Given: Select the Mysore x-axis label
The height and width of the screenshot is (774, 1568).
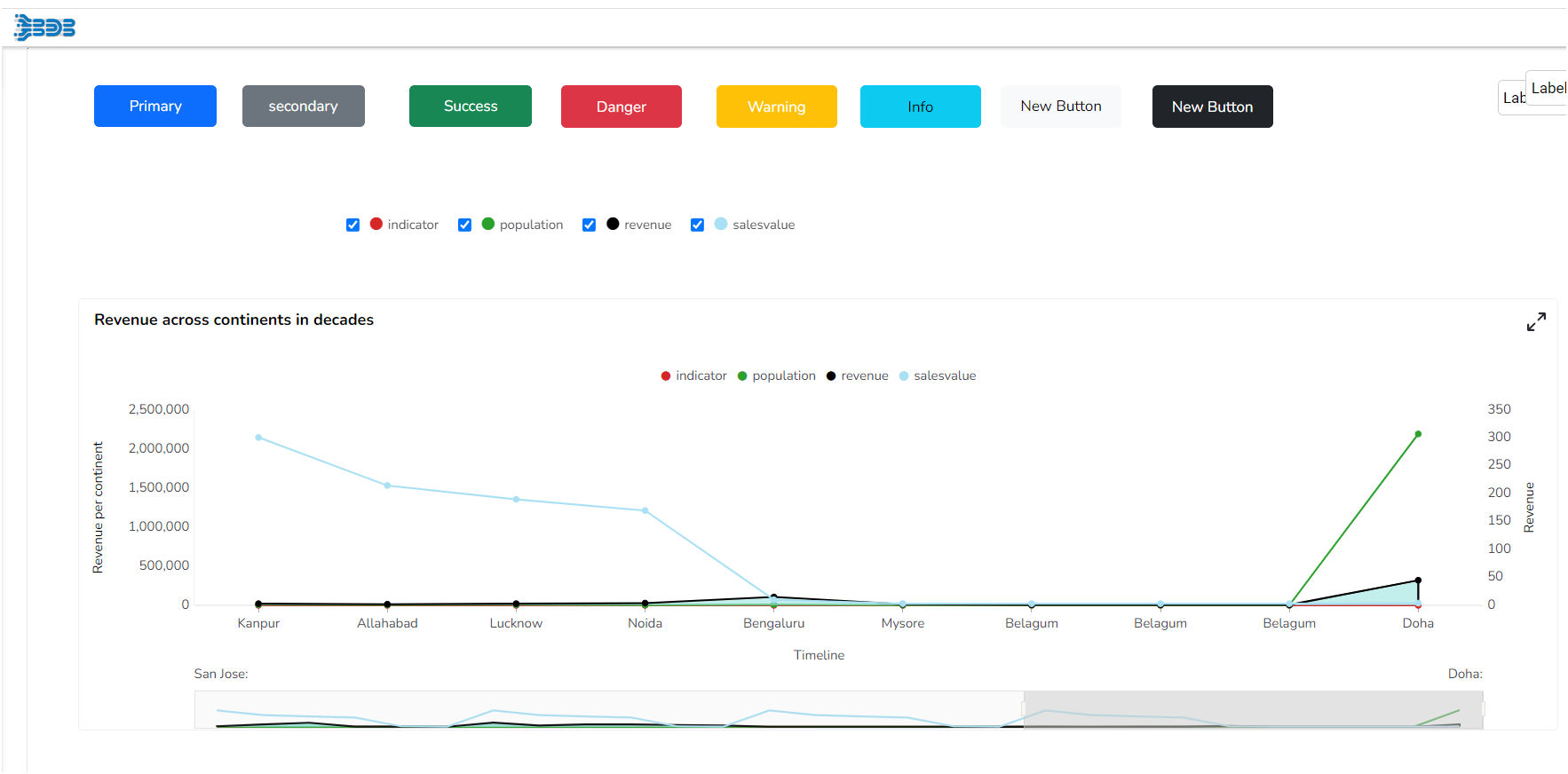Looking at the screenshot, I should click(x=903, y=623).
